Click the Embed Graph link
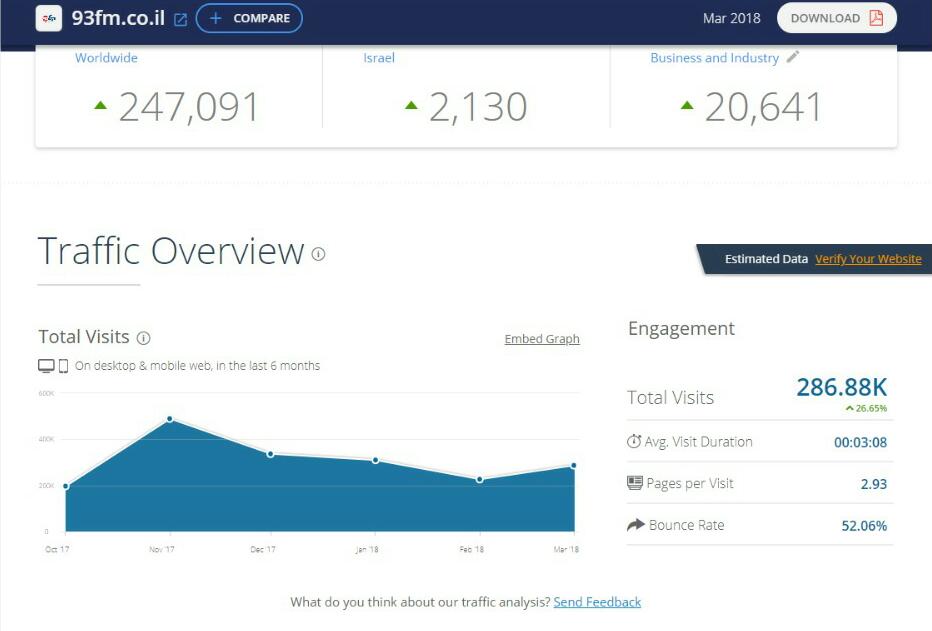Screen dimensions: 932x631 [x=542, y=339]
